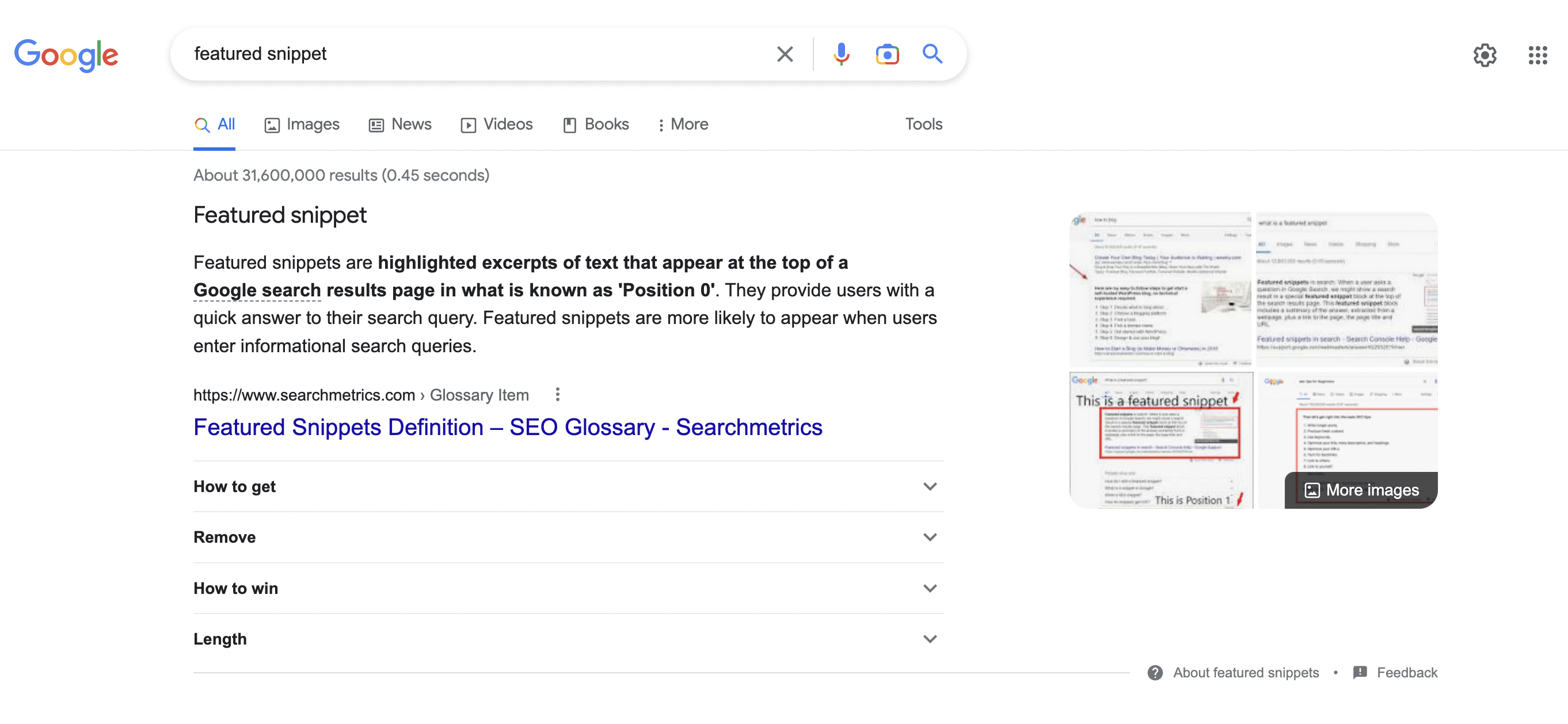
Task: Click the blue magnifier search button
Action: click(932, 54)
